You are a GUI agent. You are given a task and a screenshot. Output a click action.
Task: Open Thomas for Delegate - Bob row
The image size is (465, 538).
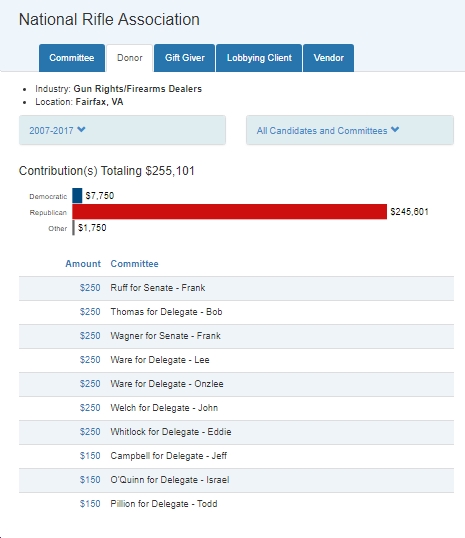(236, 312)
